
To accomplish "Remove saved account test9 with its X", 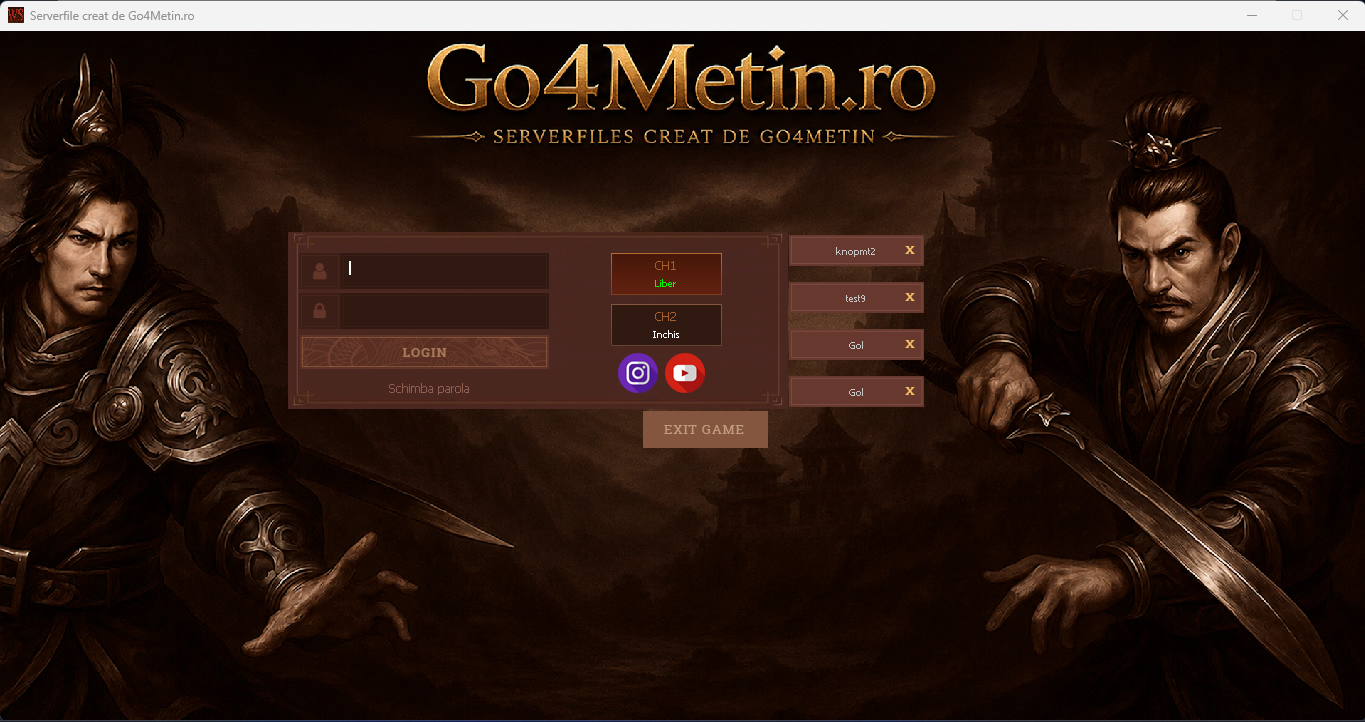I will point(910,297).
